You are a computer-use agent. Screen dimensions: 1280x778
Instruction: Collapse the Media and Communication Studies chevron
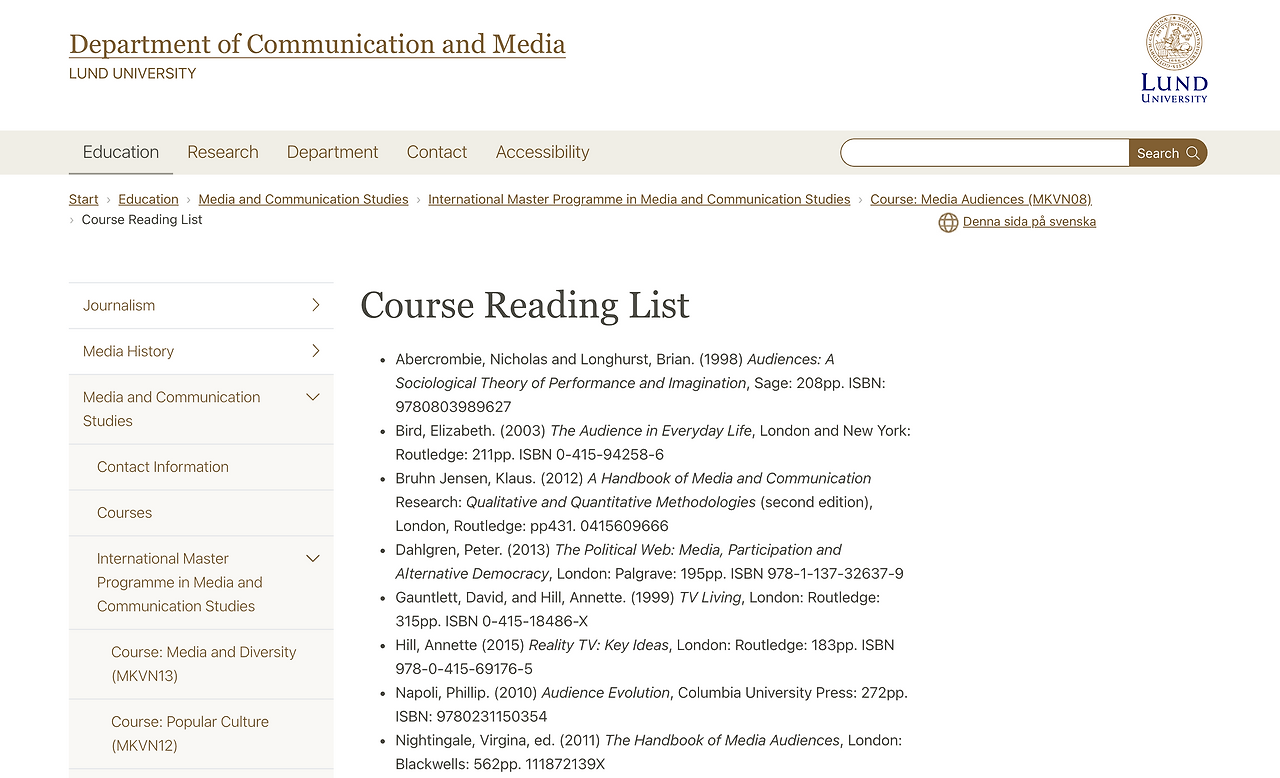click(x=313, y=397)
